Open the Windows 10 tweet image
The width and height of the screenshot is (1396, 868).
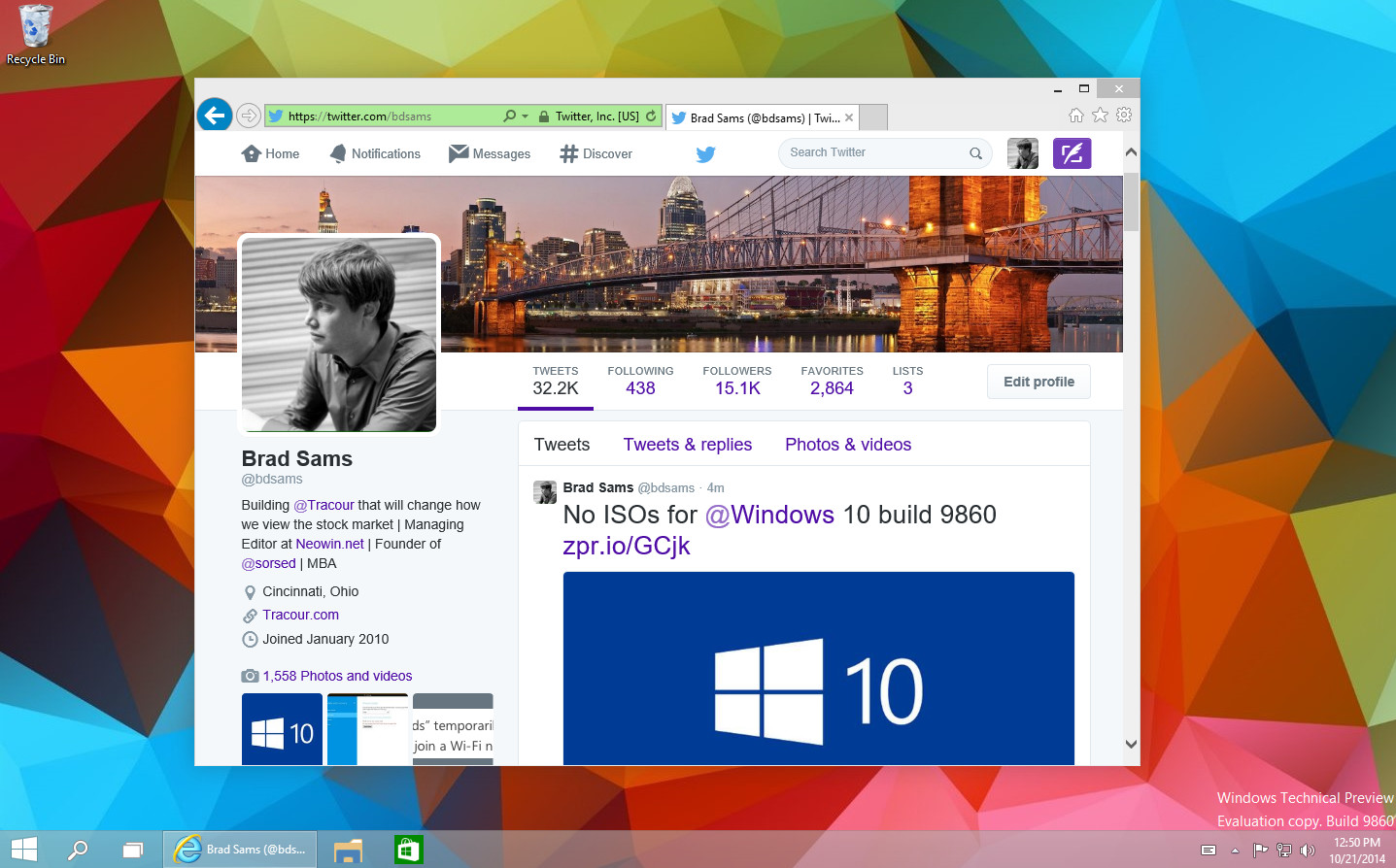point(819,669)
